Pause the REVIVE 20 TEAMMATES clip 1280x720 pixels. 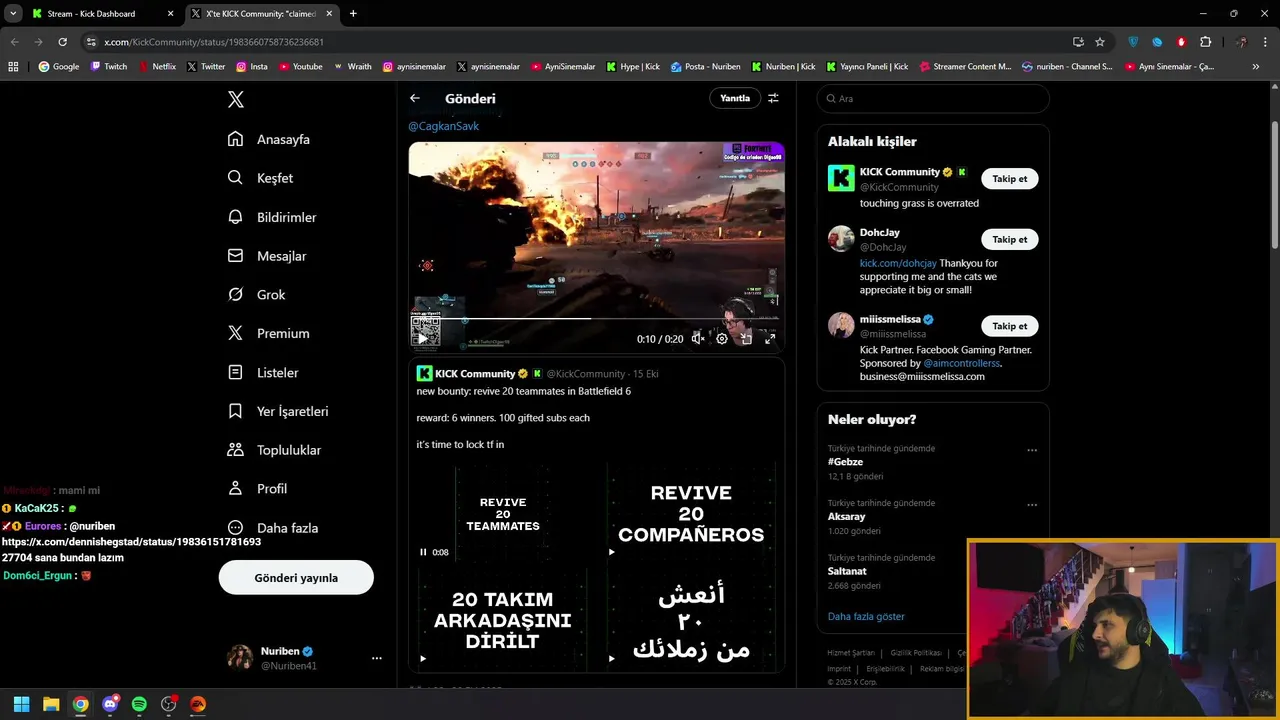[x=423, y=552]
